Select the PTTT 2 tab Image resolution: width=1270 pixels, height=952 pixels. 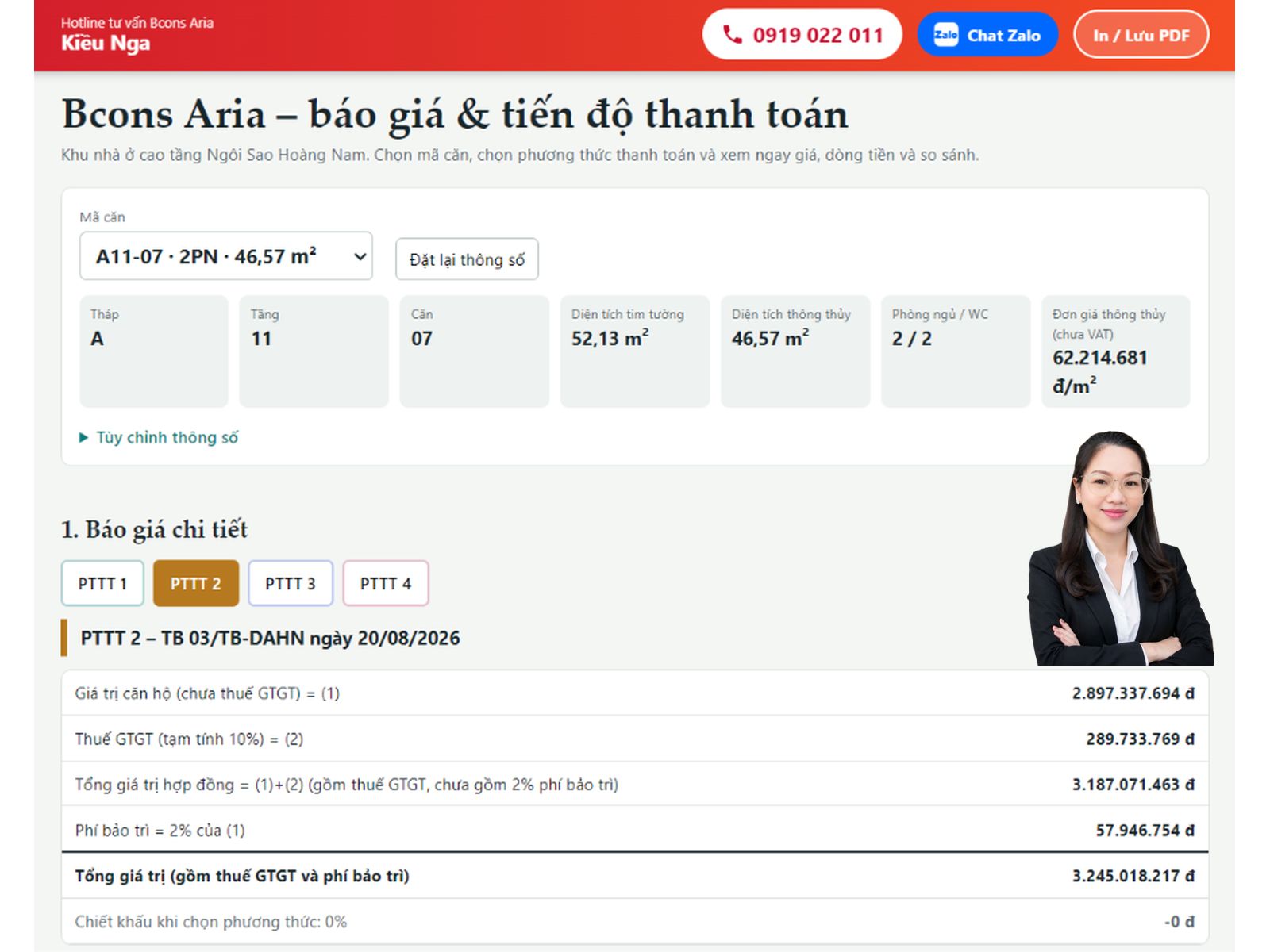[x=196, y=584]
